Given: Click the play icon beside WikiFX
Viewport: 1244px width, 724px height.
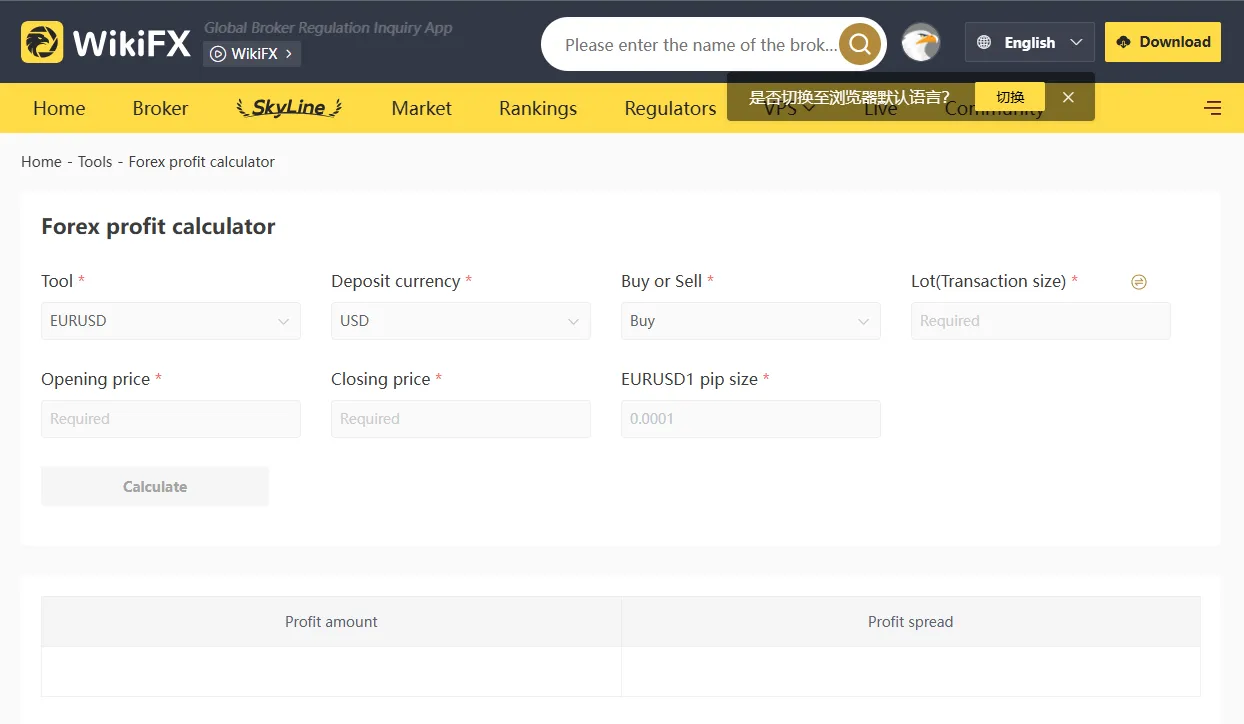Looking at the screenshot, I should 218,54.
